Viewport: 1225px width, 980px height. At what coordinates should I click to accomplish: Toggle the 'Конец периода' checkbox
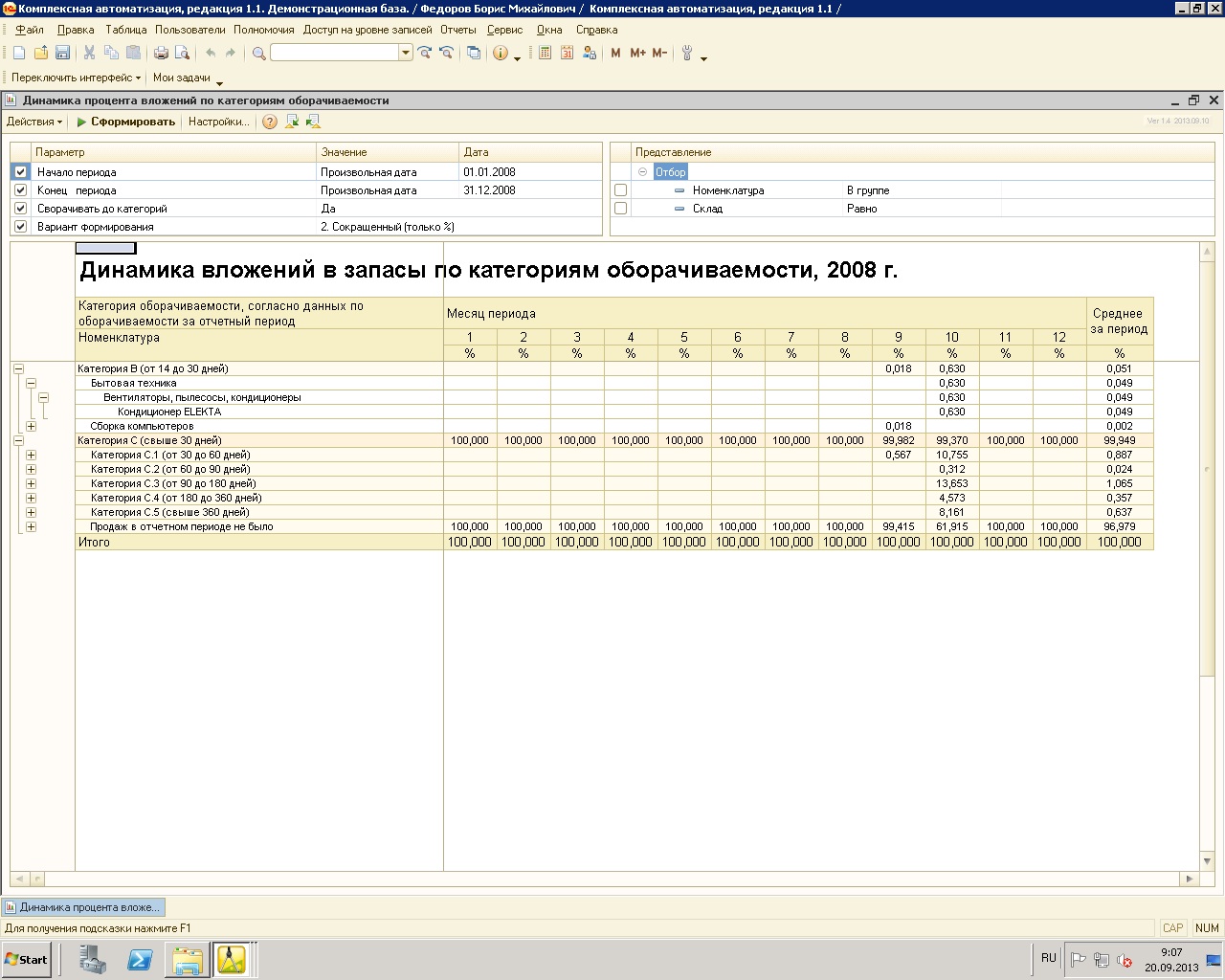(x=21, y=190)
